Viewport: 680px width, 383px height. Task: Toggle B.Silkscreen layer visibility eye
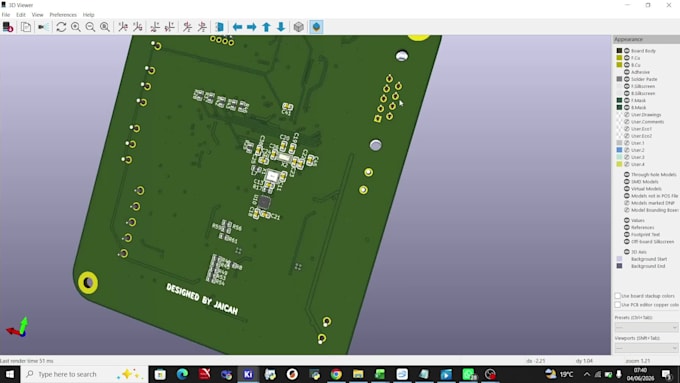pyautogui.click(x=627, y=93)
